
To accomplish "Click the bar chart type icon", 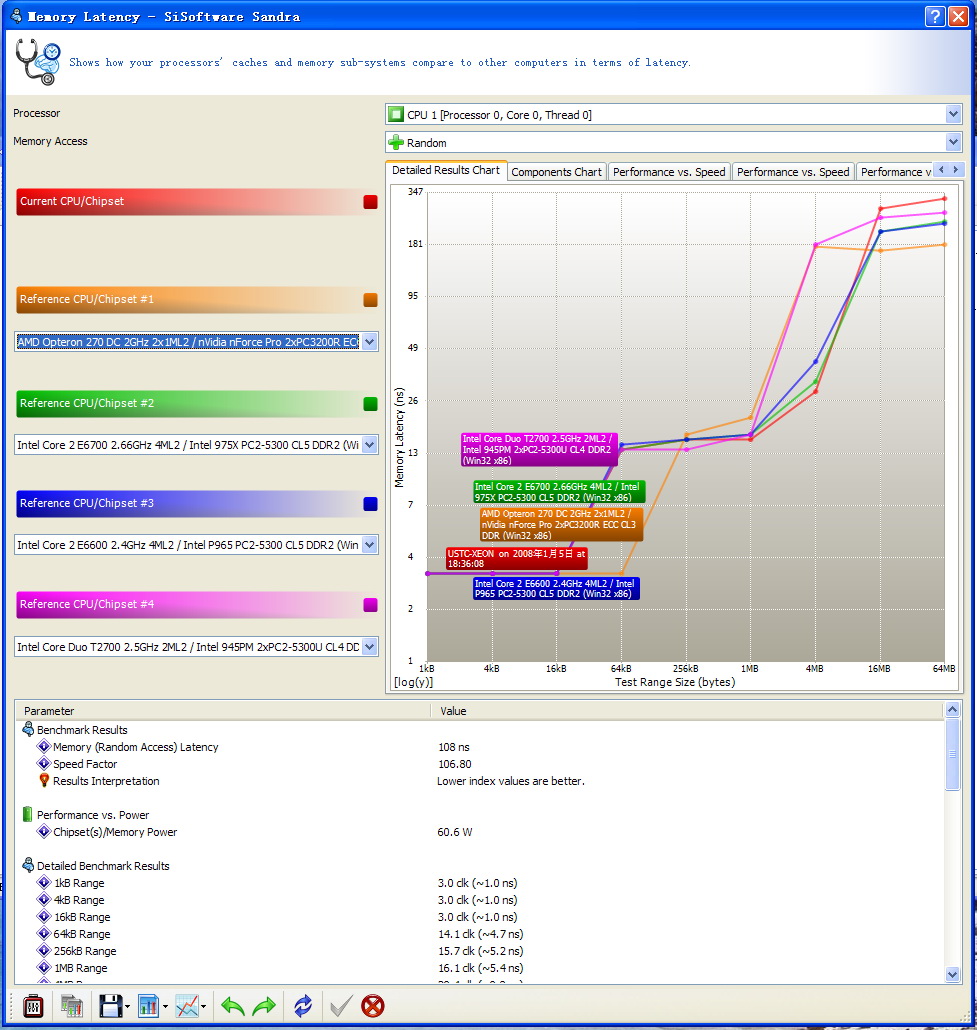I will pos(148,1006).
